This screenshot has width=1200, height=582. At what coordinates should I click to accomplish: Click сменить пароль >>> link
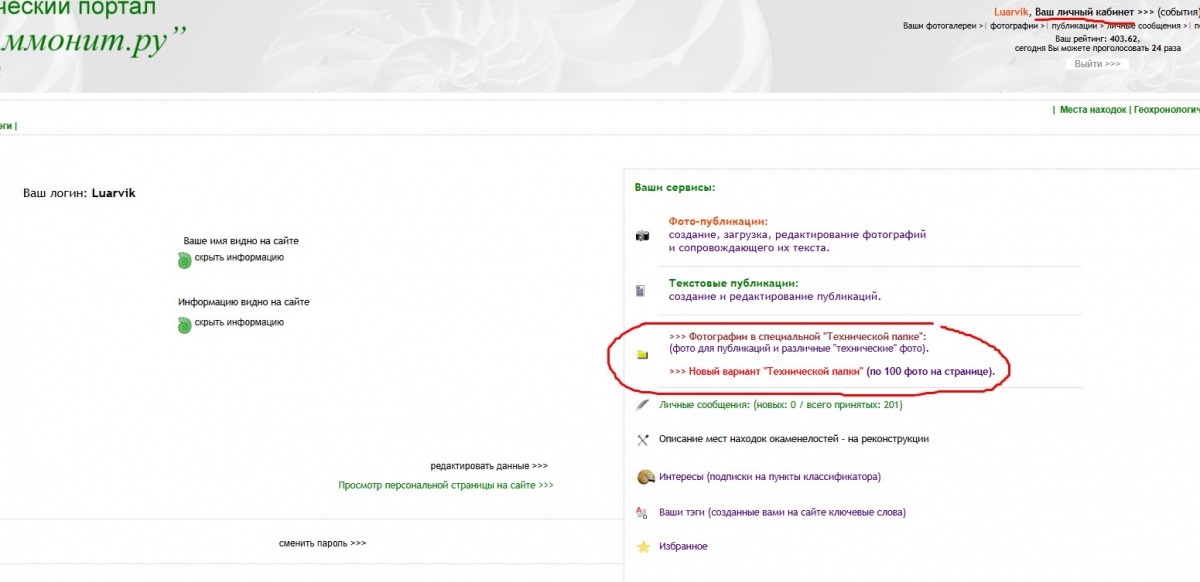coord(322,543)
